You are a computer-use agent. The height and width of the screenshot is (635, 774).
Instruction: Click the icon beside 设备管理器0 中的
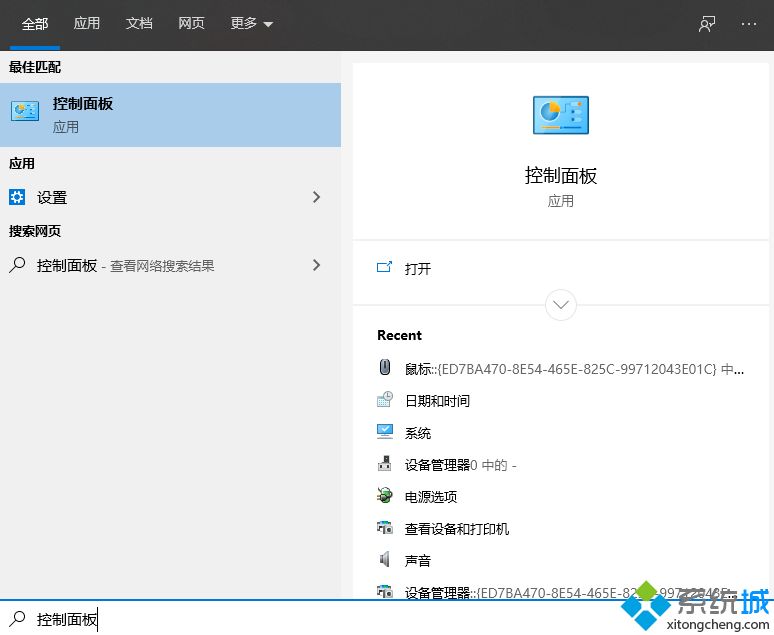coord(385,464)
